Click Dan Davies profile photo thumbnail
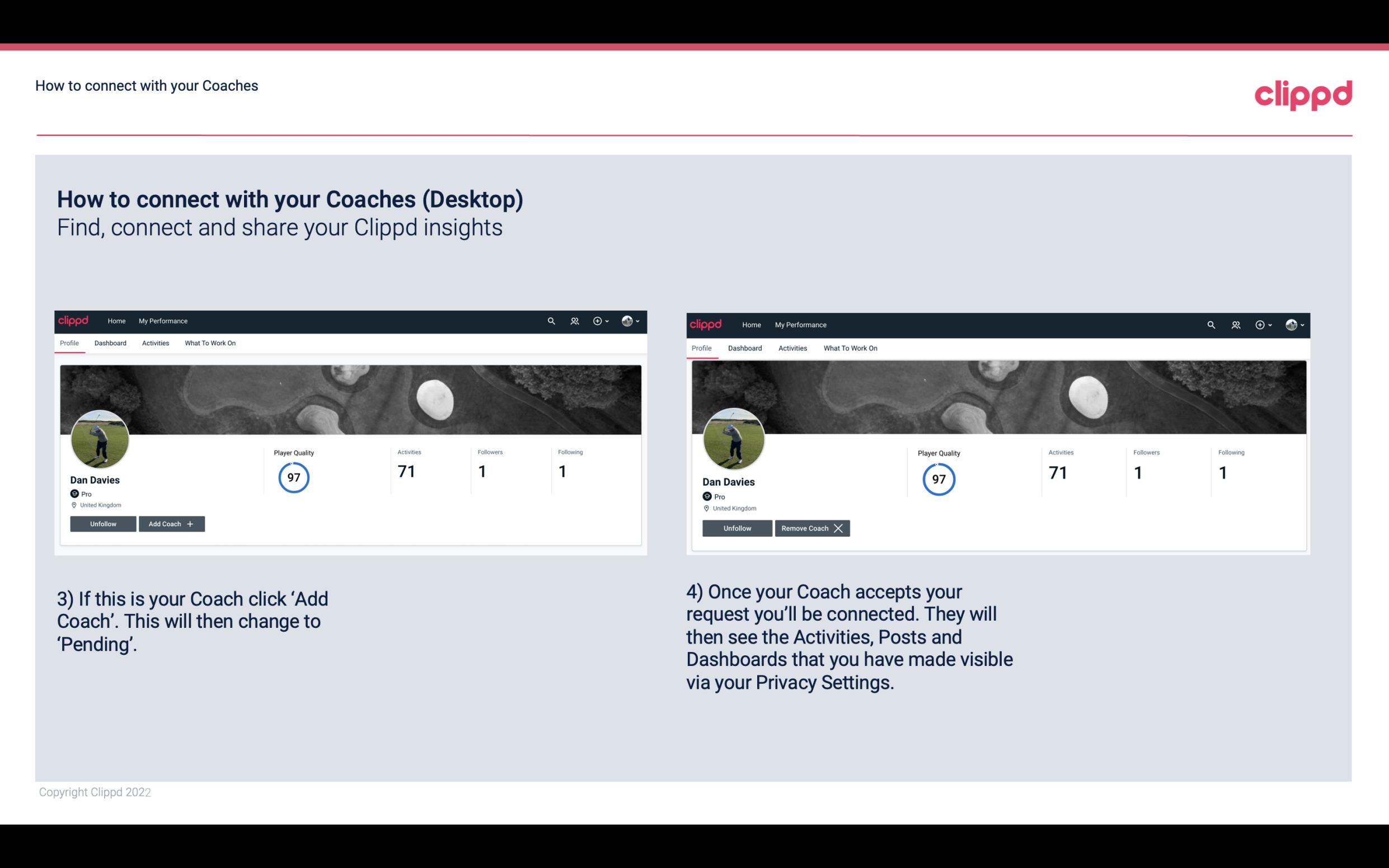1389x868 pixels. 100,436
